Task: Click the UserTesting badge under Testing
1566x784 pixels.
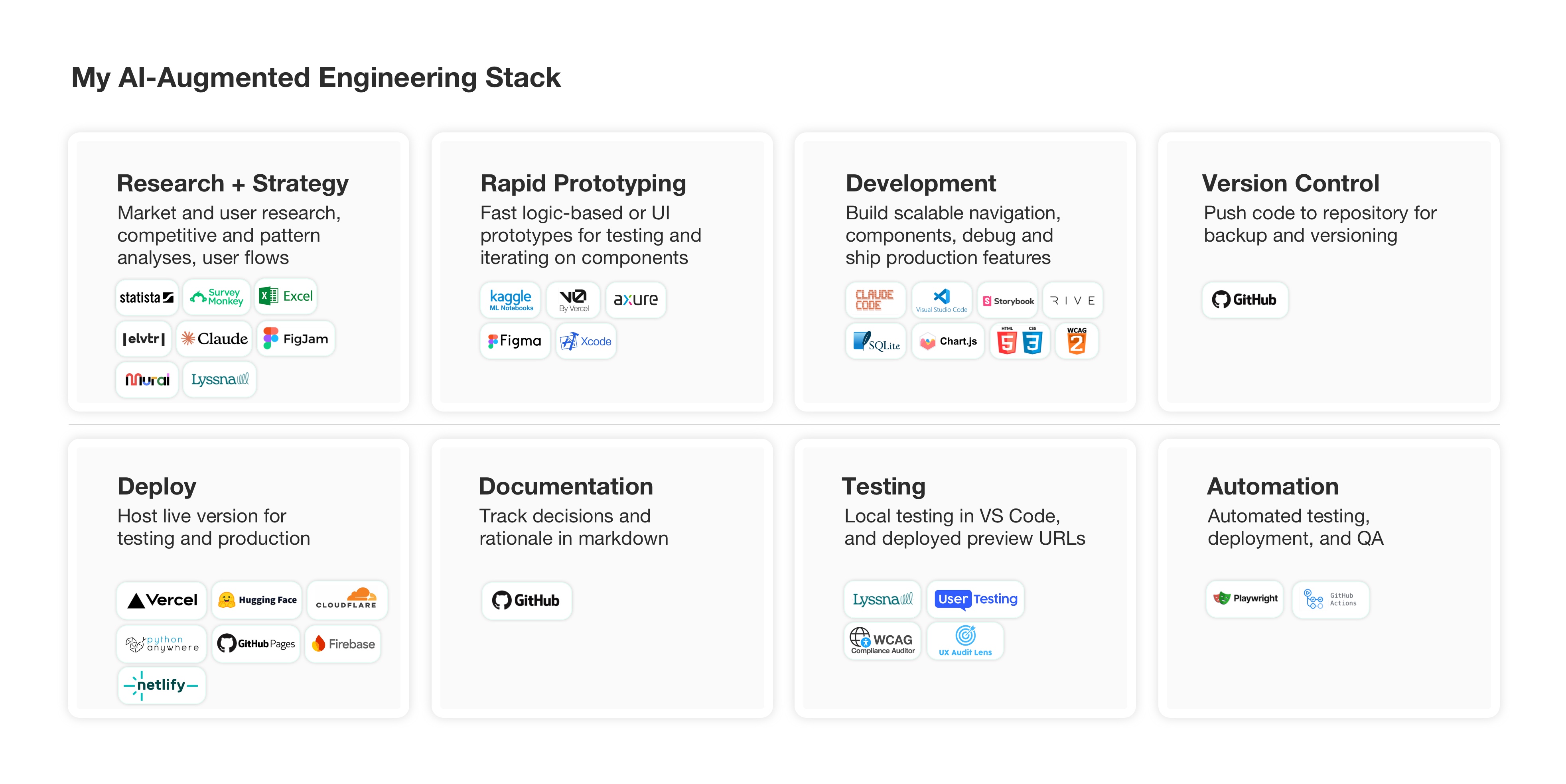Action: (x=975, y=599)
